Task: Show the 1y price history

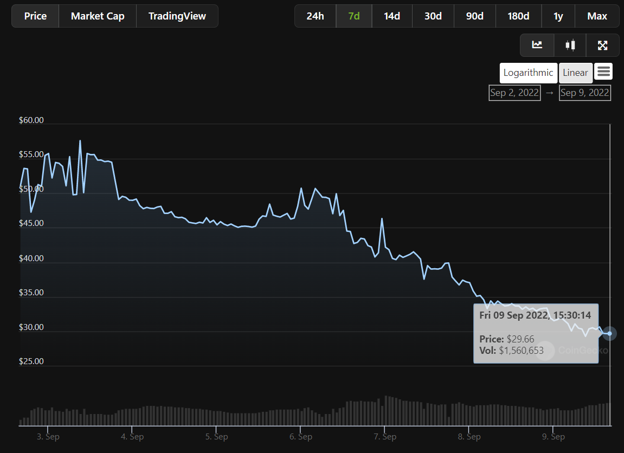Action: coord(558,16)
